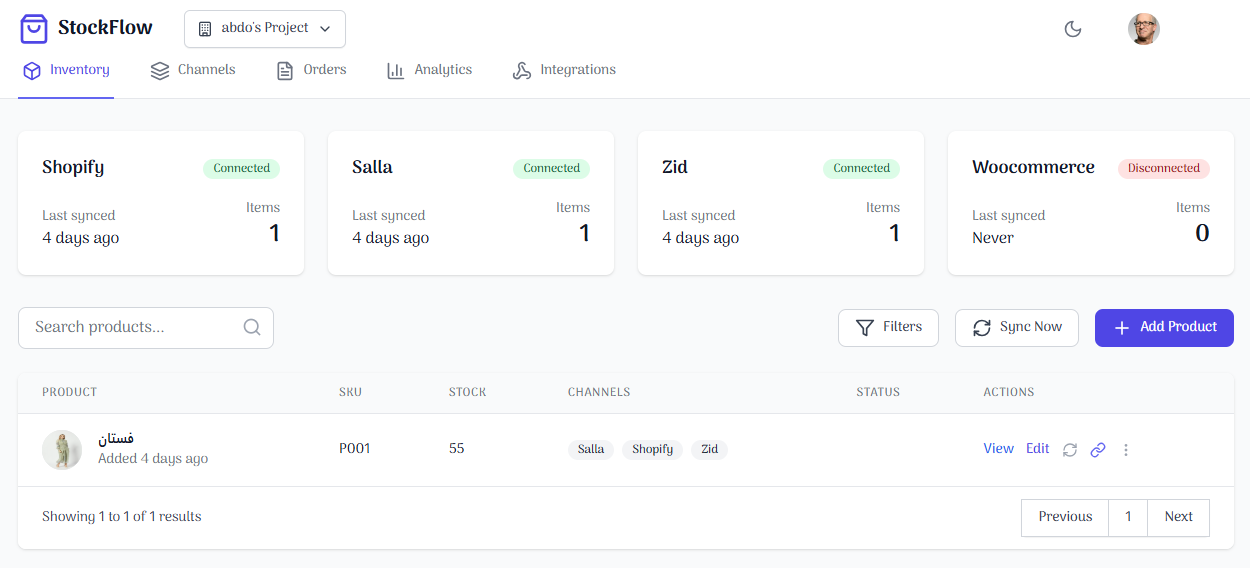The image size is (1250, 568).
Task: Click the Zid channel tag in product row
Action: tap(709, 450)
